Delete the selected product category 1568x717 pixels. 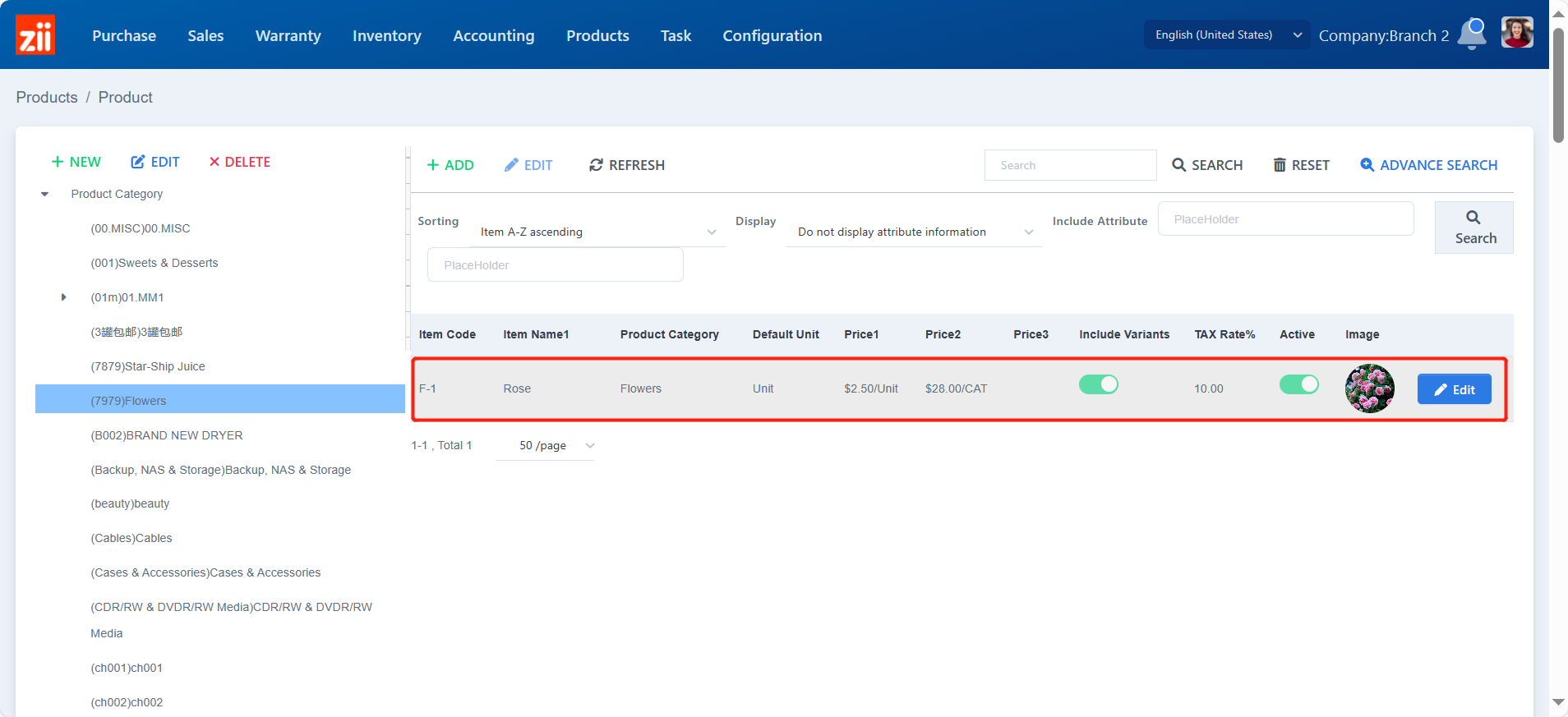pyautogui.click(x=239, y=162)
